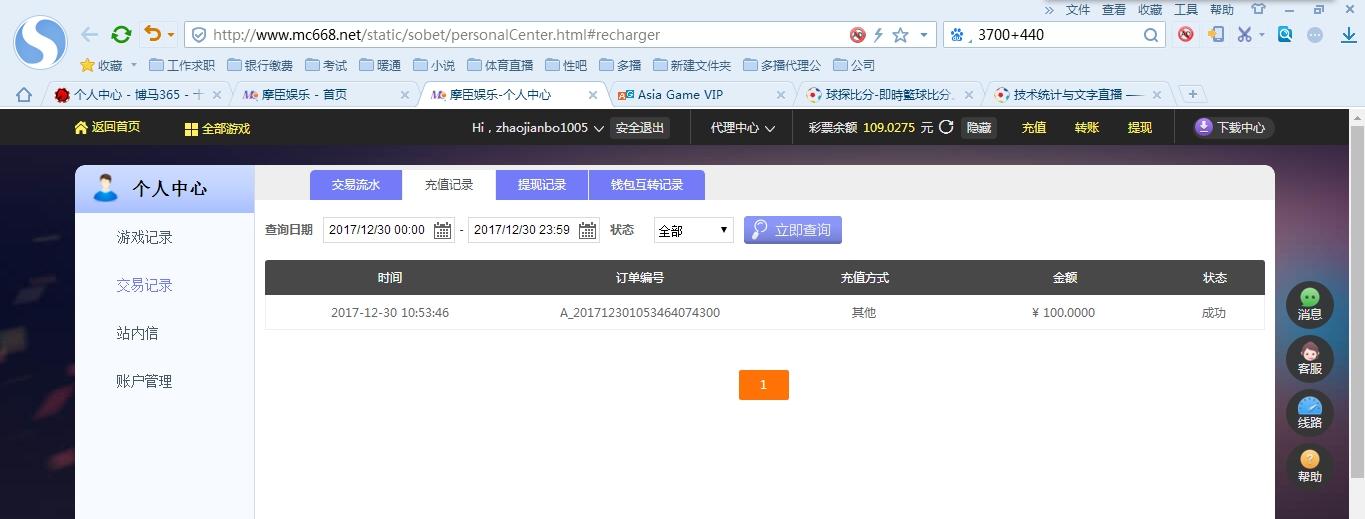The height and width of the screenshot is (519, 1365).
Task: Click the ad-block icon inside the address bar
Action: [x=857, y=35]
